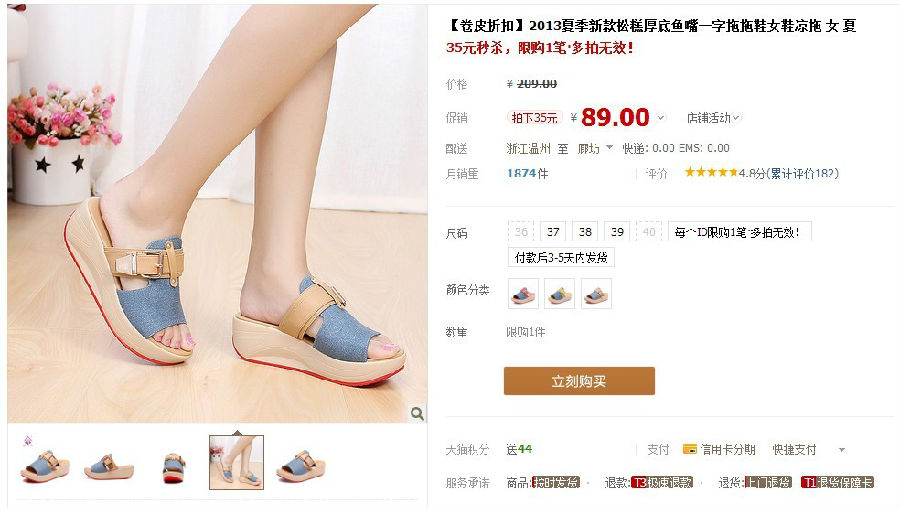This screenshot has height=508, width=900.
Task: Select size 38
Action: click(585, 232)
